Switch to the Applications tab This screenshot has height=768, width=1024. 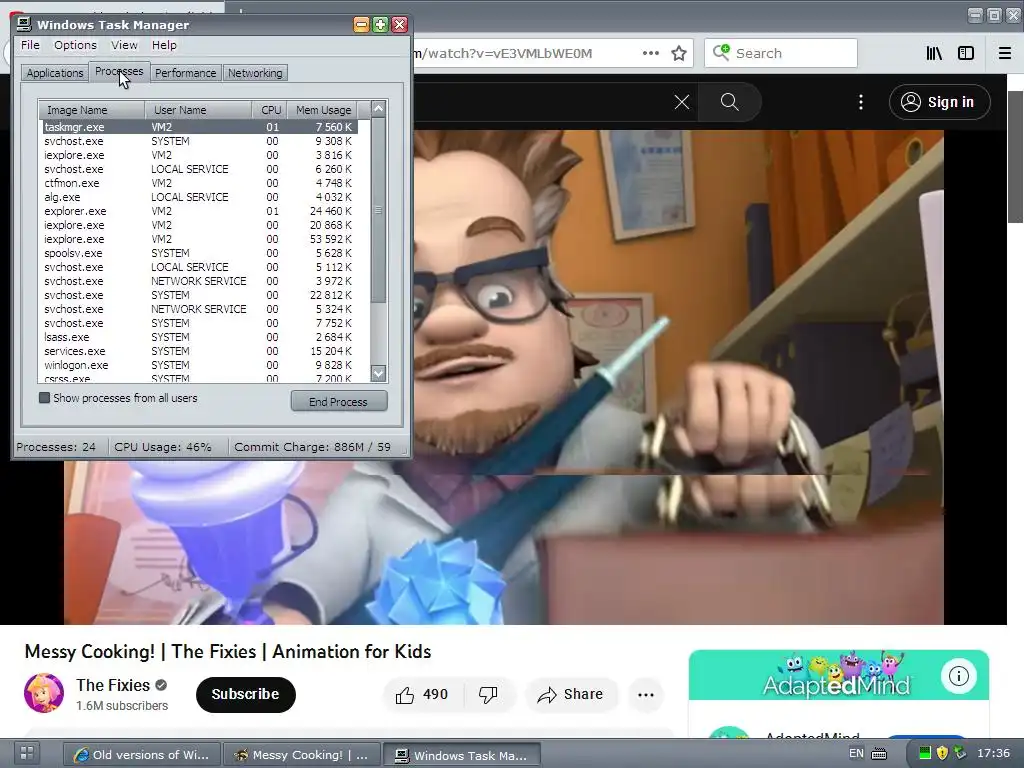point(55,73)
